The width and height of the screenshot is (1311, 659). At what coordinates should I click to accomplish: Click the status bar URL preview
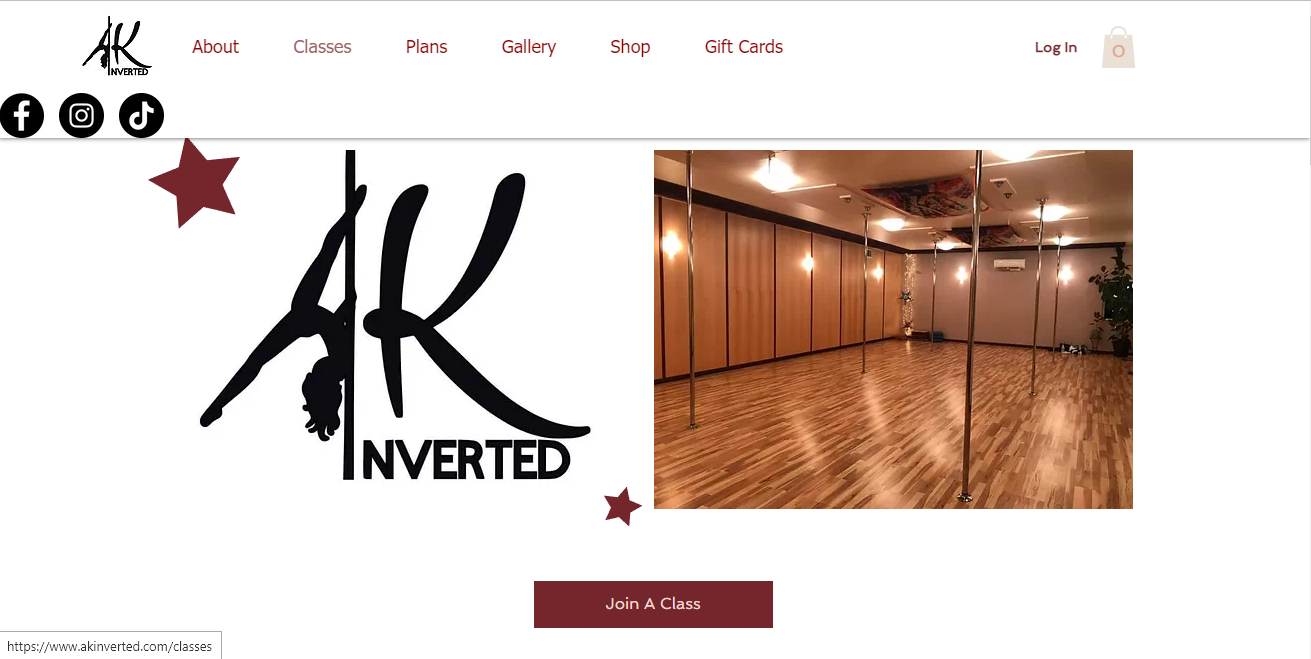pyautogui.click(x=110, y=646)
